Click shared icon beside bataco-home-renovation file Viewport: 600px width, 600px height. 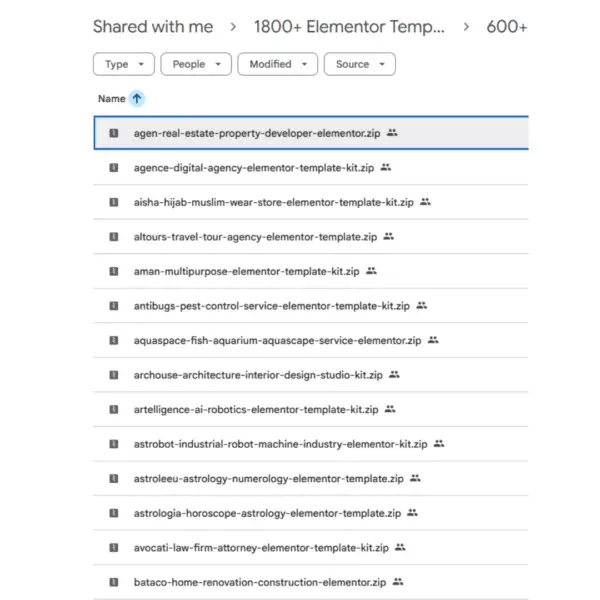[x=398, y=582]
